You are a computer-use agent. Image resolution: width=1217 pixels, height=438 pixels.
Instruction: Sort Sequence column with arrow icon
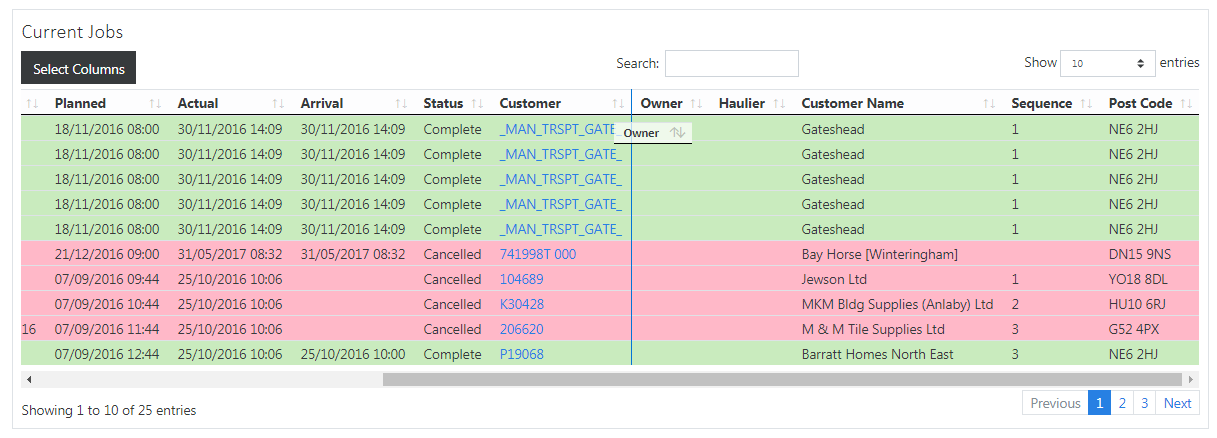pyautogui.click(x=1086, y=104)
